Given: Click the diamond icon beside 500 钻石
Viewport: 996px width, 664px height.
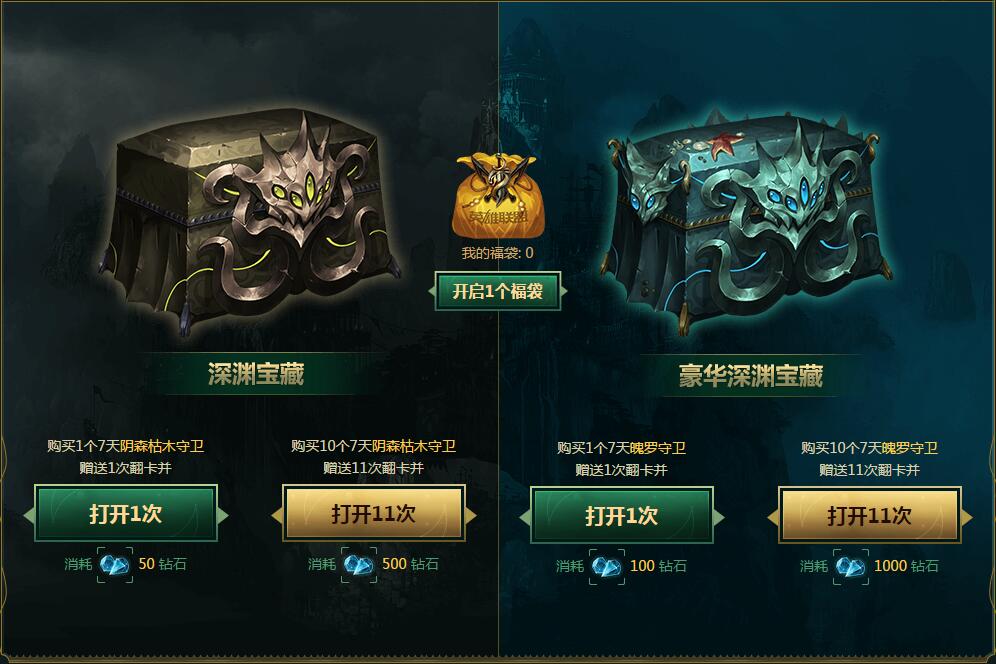Looking at the screenshot, I should point(359,565).
